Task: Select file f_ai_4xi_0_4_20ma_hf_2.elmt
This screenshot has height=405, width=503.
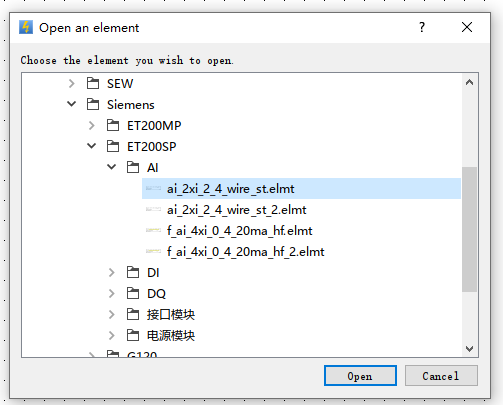Action: 246,252
